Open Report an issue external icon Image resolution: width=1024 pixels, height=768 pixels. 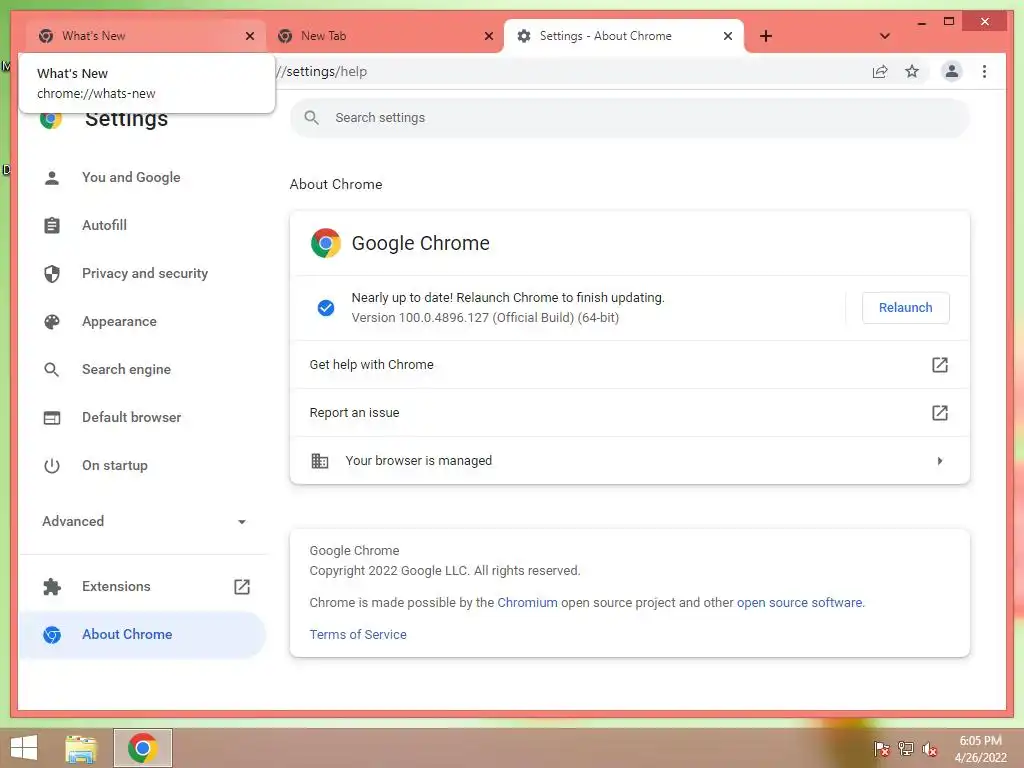(939, 413)
